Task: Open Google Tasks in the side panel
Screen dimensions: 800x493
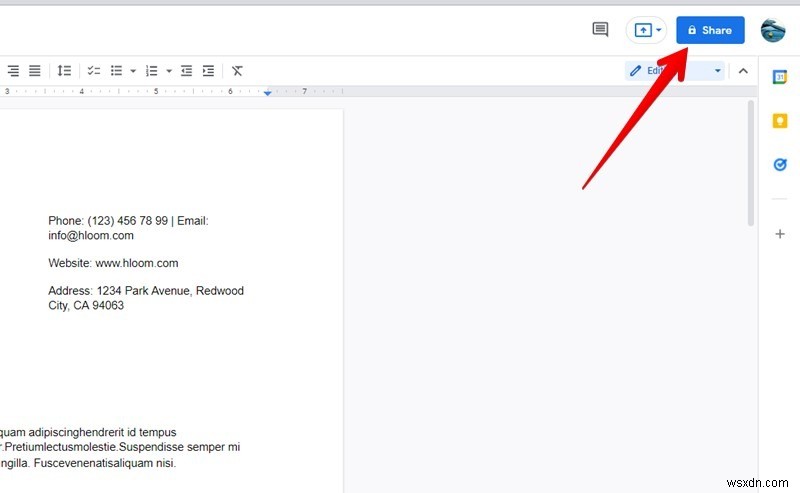Action: point(780,164)
